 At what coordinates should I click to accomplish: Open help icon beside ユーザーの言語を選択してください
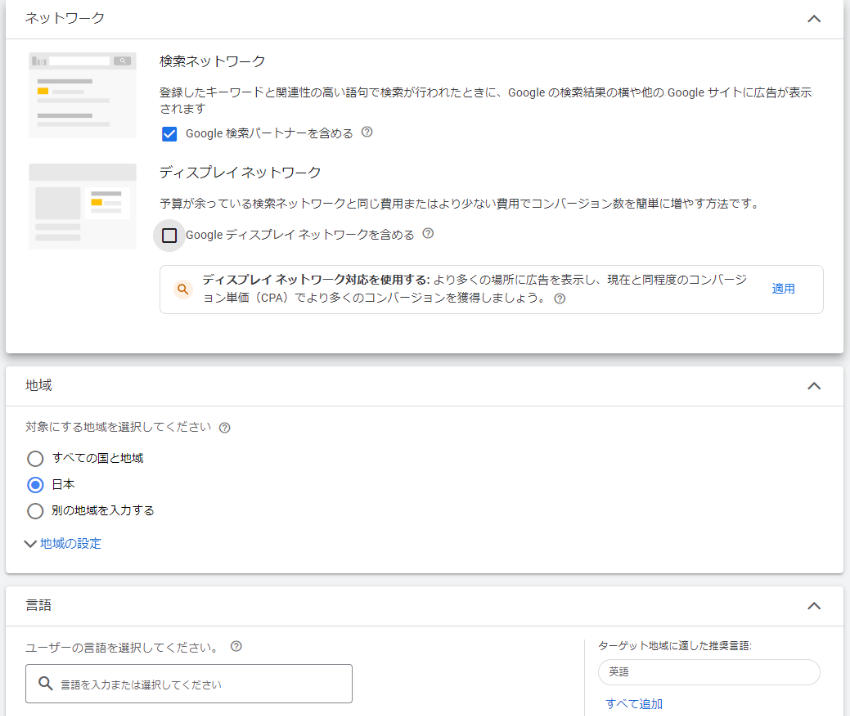(x=236, y=647)
